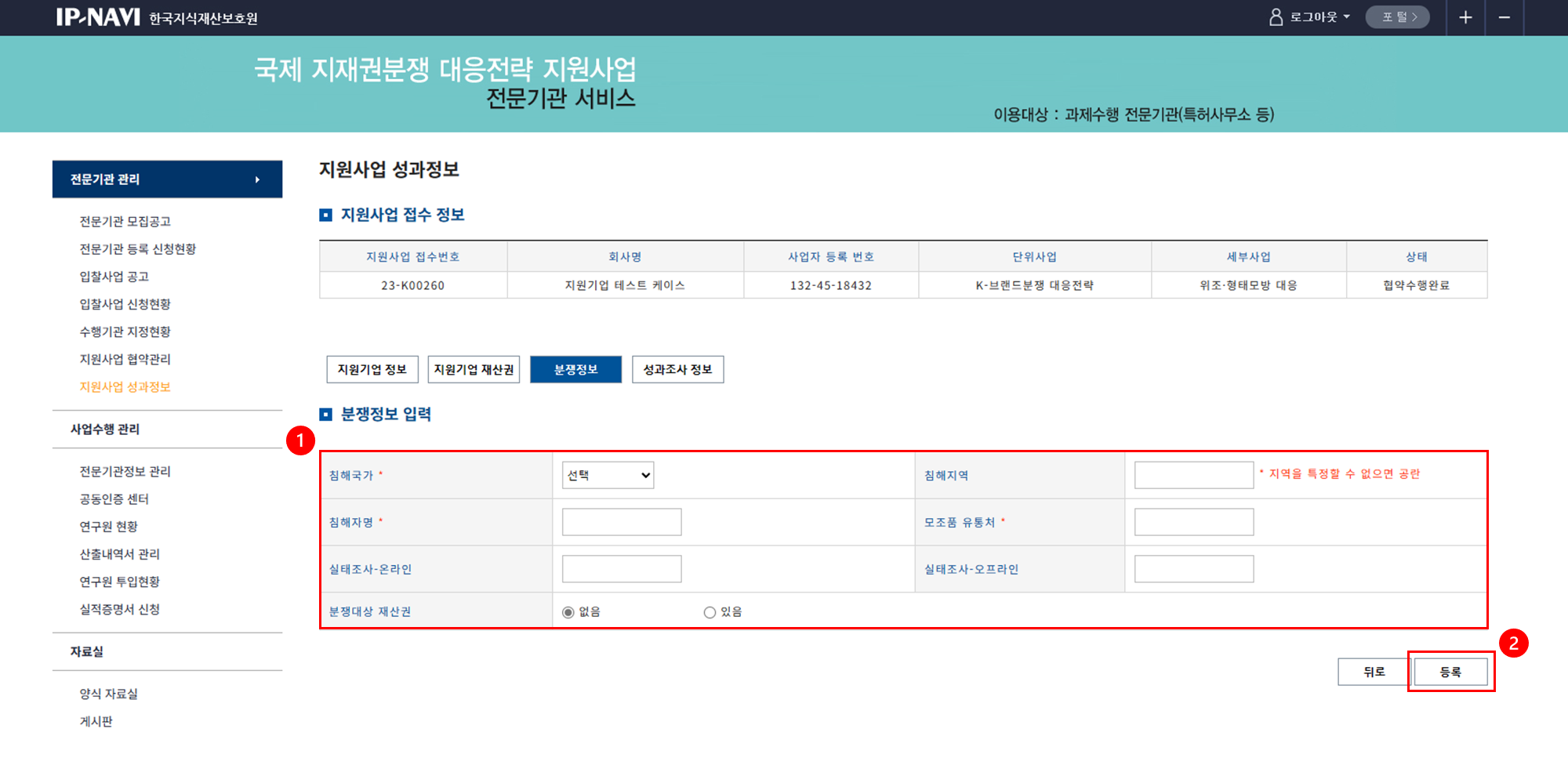Click the minus zoom-out icon
1568x772 pixels.
[x=1504, y=17]
